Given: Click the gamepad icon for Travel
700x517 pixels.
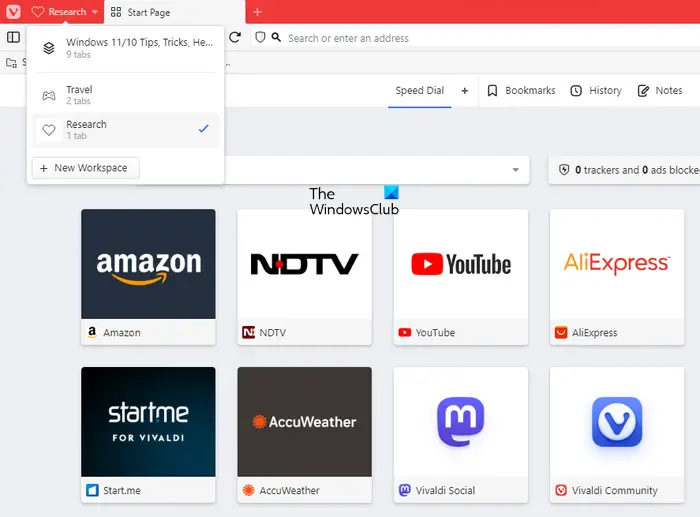Looking at the screenshot, I should [x=49, y=95].
